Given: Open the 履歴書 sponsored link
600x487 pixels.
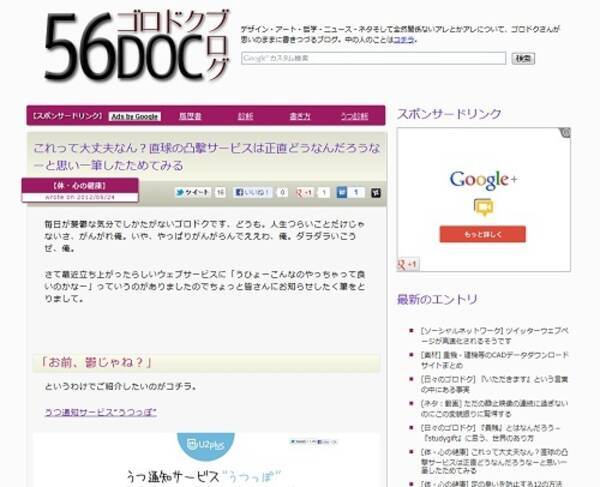Looking at the screenshot, I should [190, 116].
